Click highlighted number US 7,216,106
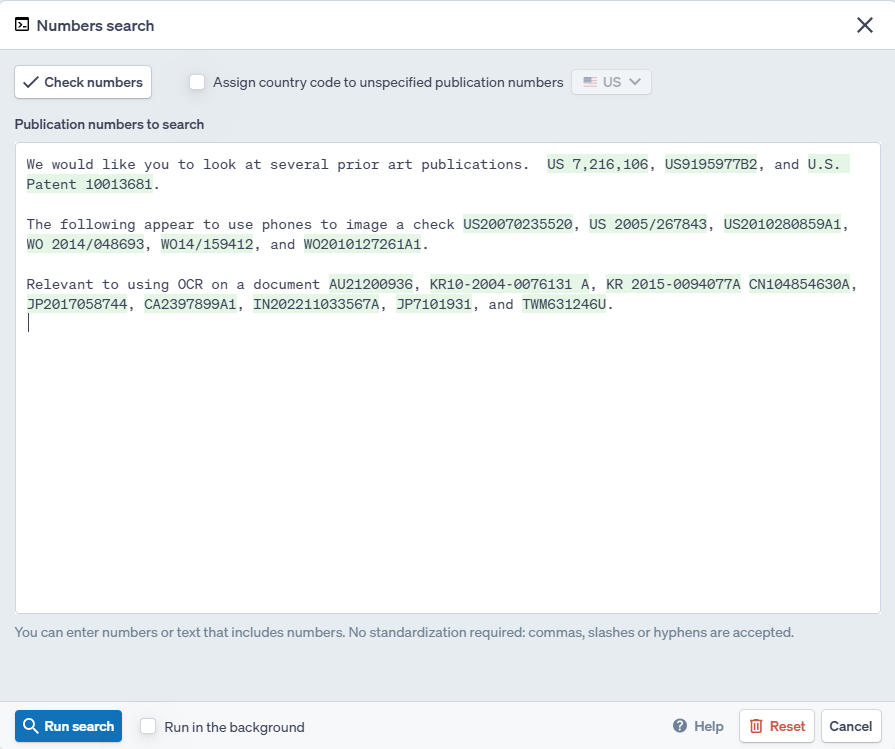 (x=598, y=164)
